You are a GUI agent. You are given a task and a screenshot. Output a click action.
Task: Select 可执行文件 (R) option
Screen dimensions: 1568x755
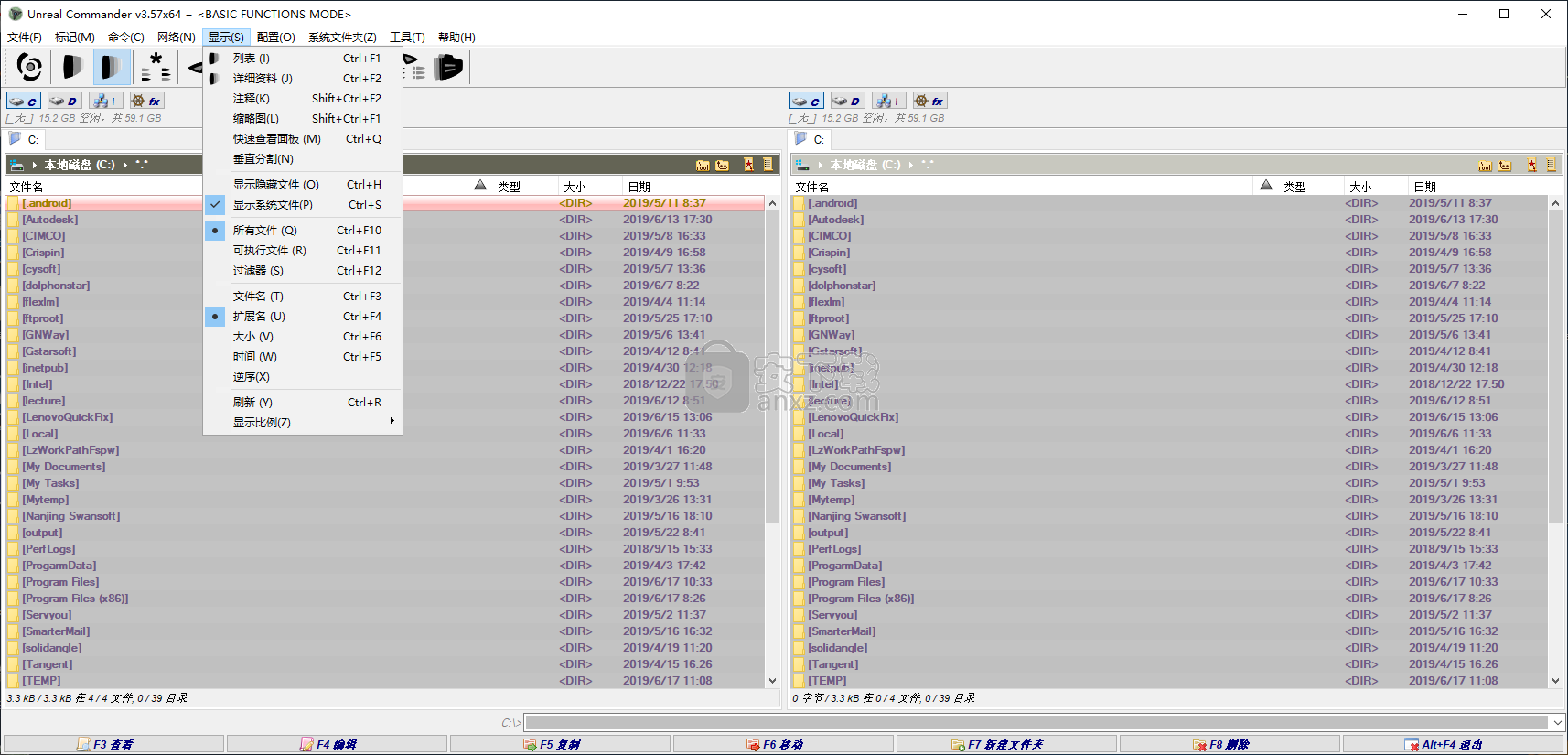(x=303, y=251)
